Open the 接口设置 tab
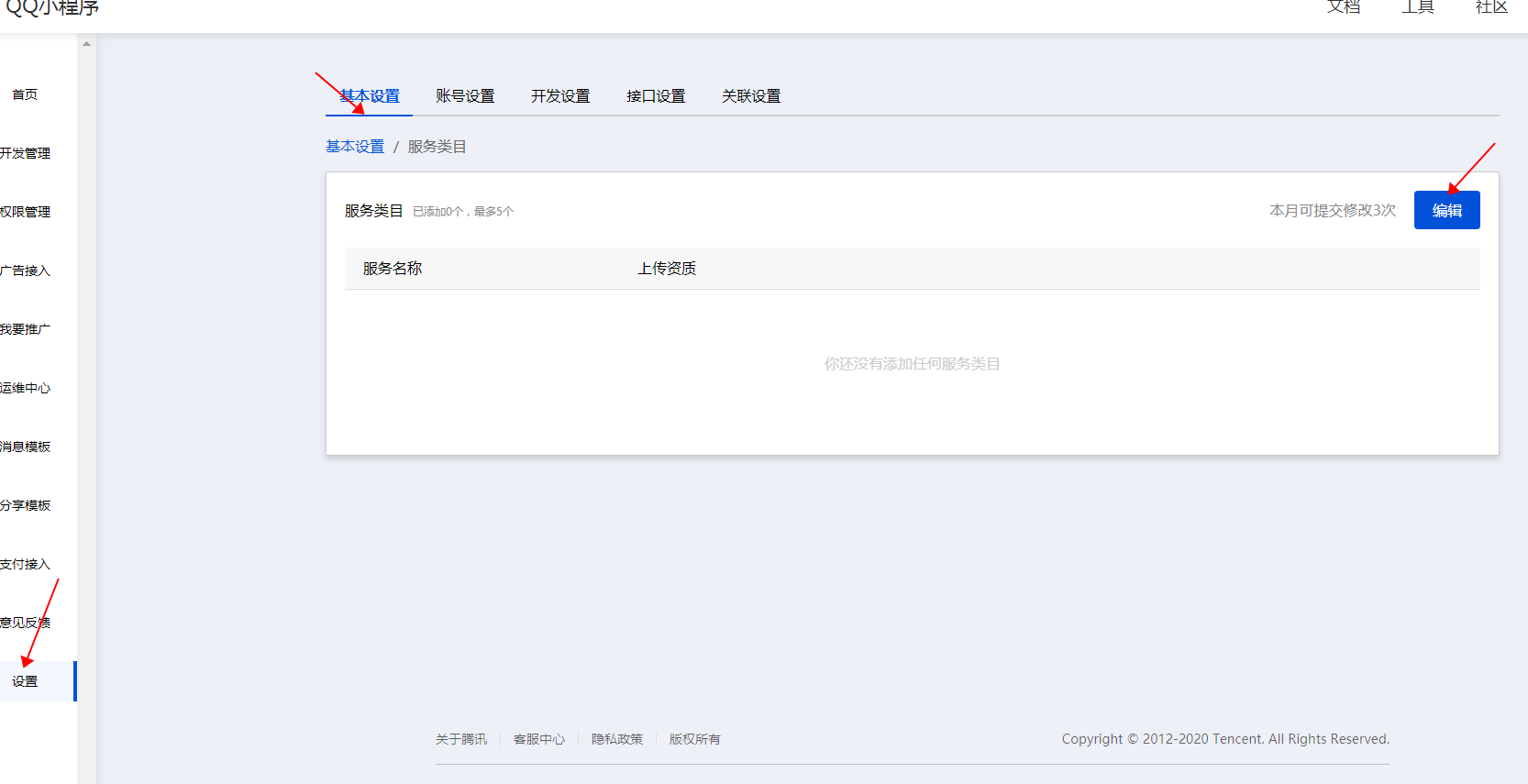 coord(656,96)
